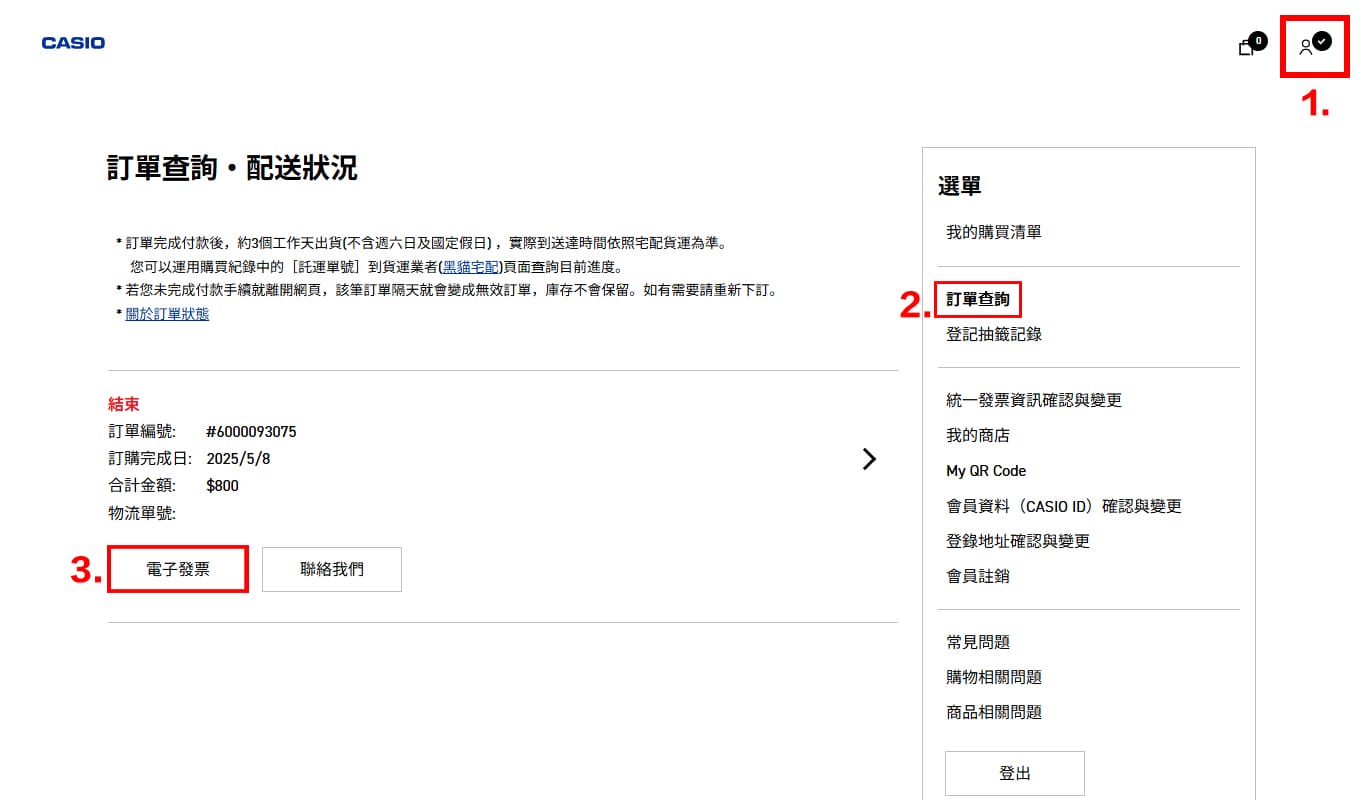Select 我的購買清單 in the menu
Screen dimensions: 1372x800
pos(993,232)
